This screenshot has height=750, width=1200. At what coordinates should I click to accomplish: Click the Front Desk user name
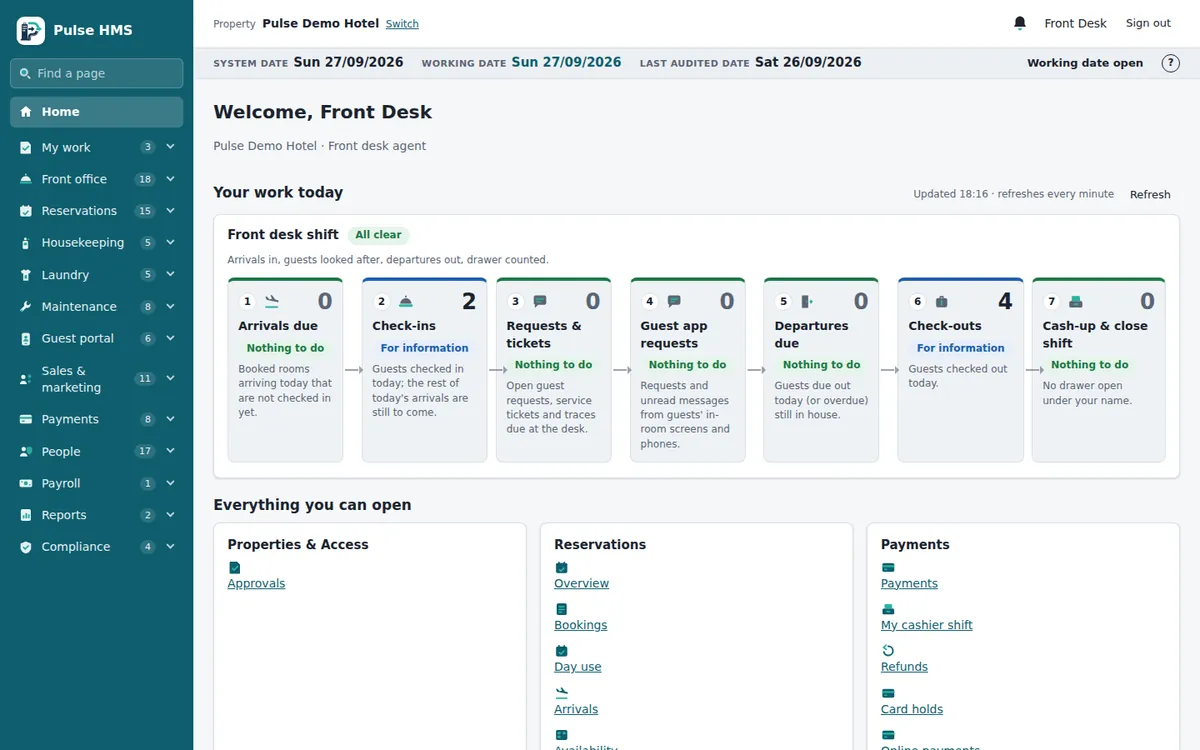pyautogui.click(x=1076, y=23)
